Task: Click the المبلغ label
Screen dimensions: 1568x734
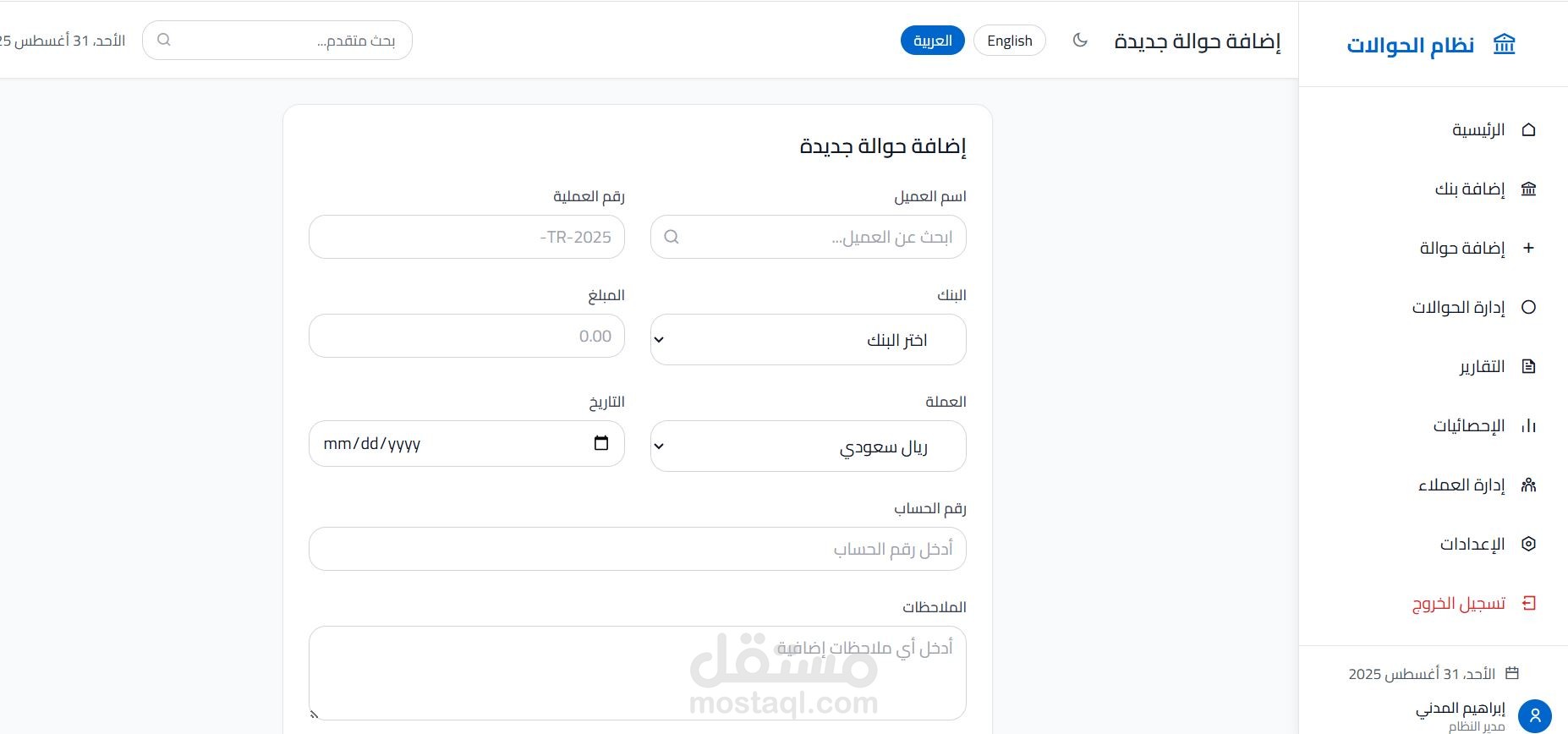Action: tap(606, 295)
